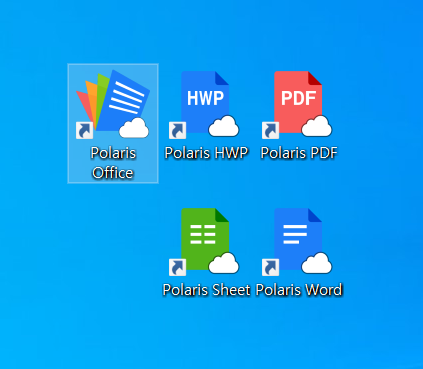Select the Polaris Word shortcut icon

click(297, 242)
